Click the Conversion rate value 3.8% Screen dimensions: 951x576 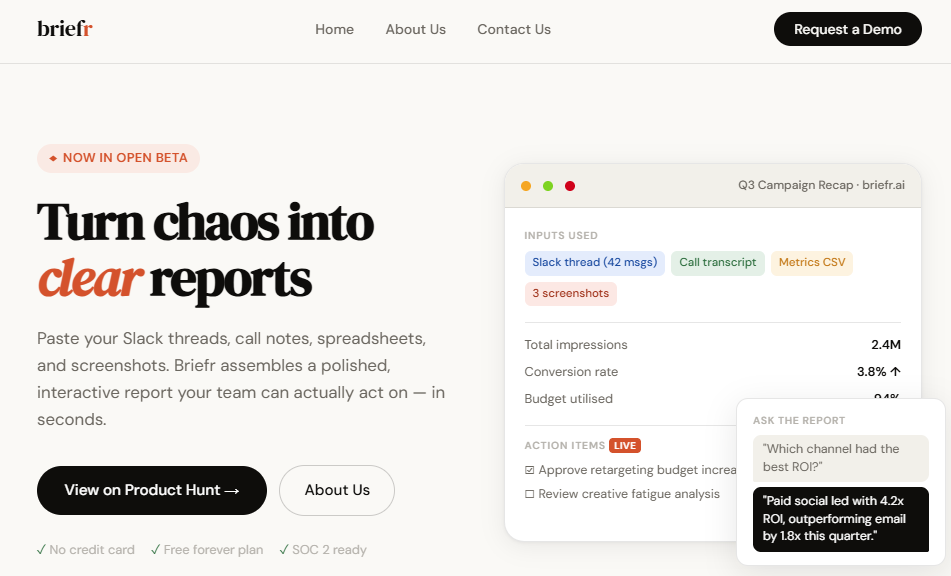[x=871, y=372]
